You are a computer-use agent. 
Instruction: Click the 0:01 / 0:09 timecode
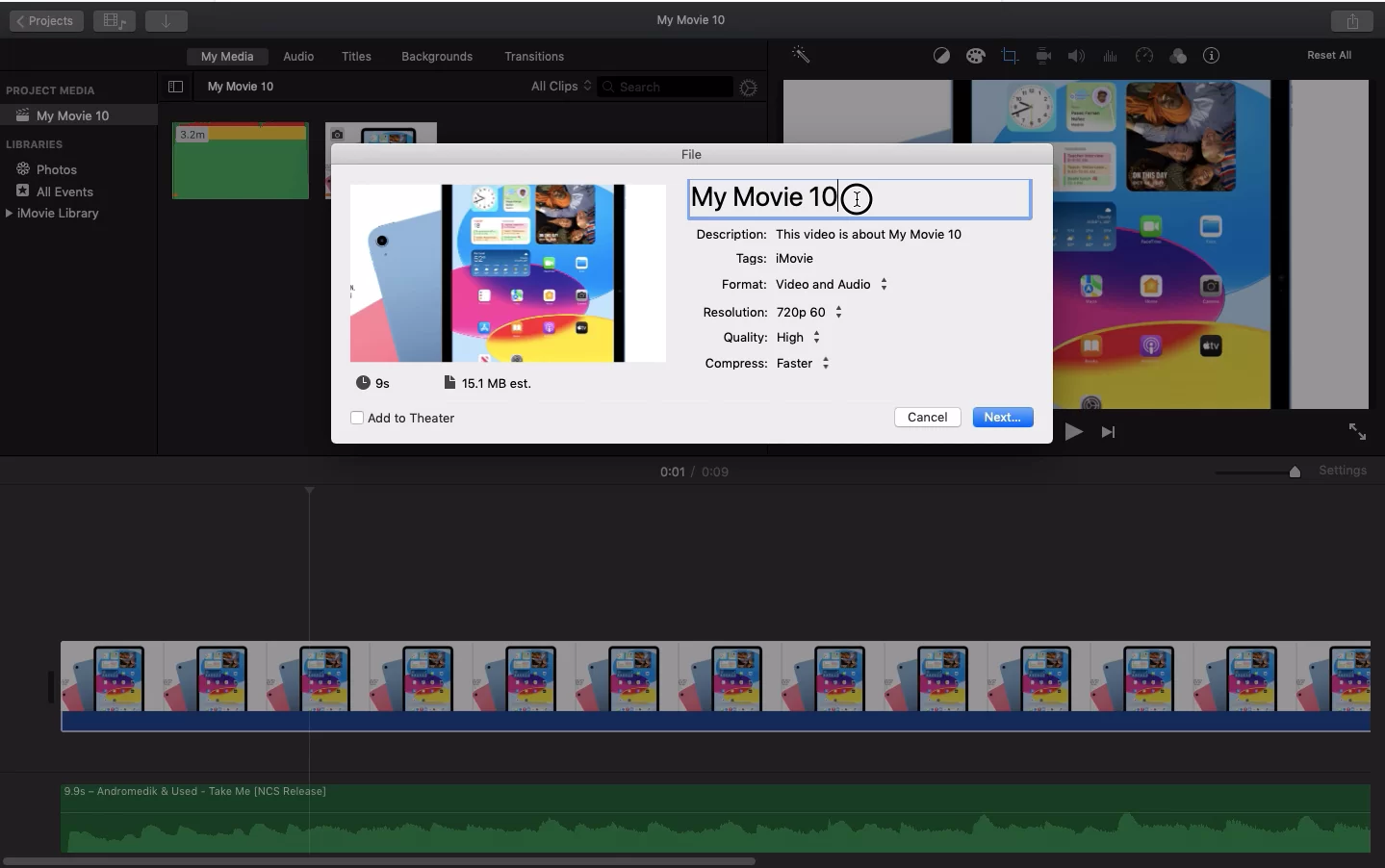pyautogui.click(x=694, y=472)
